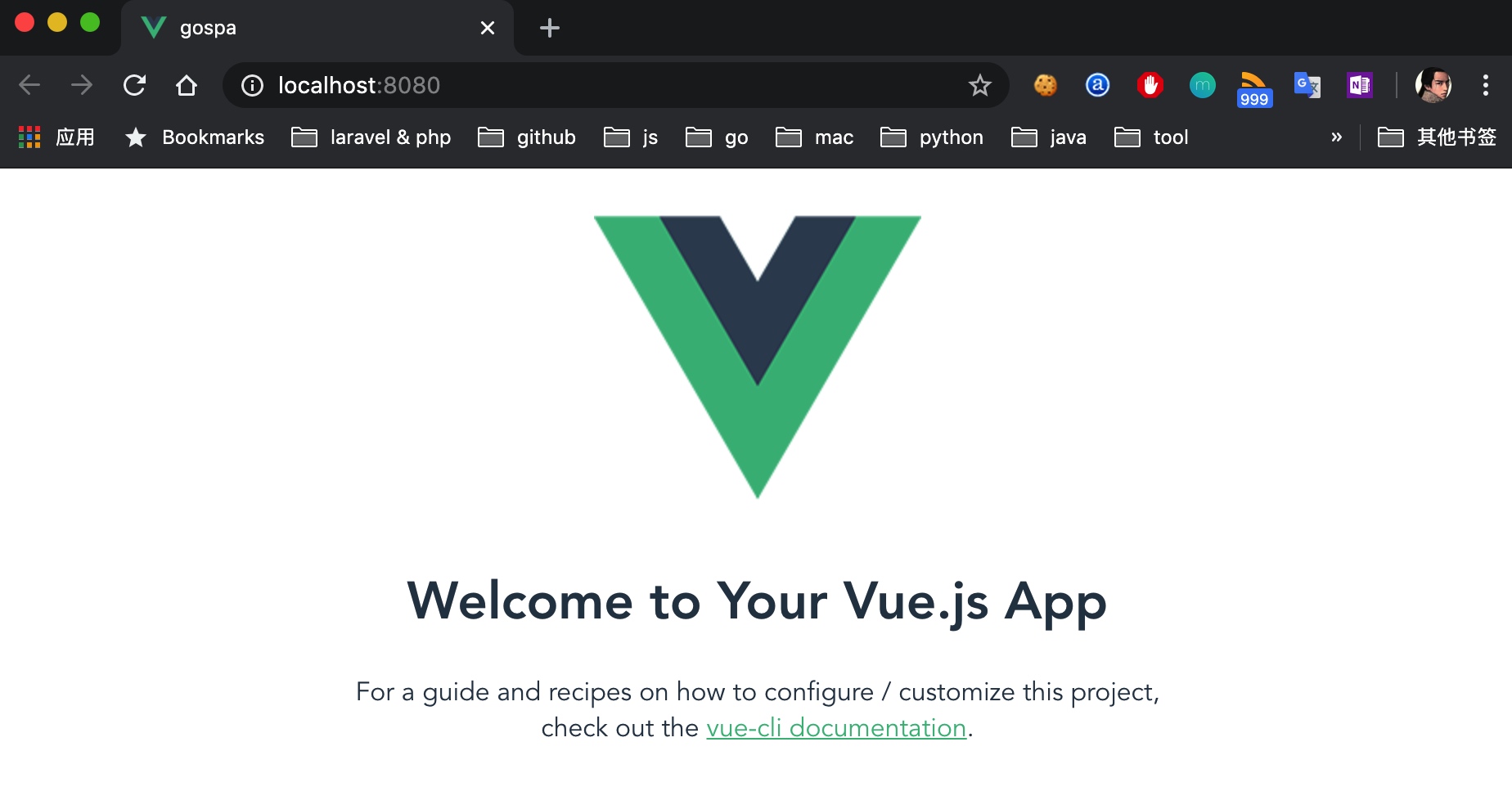Open the Bookmarks star folder
1512x805 pixels.
(195, 137)
